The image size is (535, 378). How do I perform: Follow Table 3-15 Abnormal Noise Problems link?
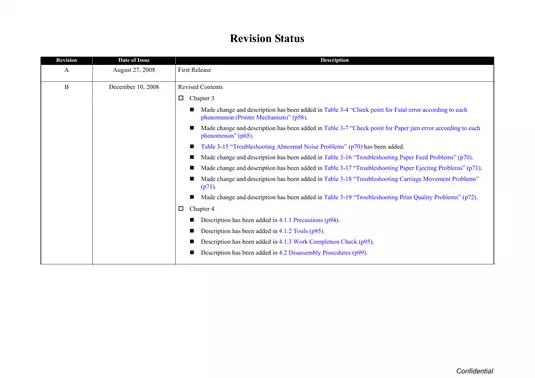point(281,147)
